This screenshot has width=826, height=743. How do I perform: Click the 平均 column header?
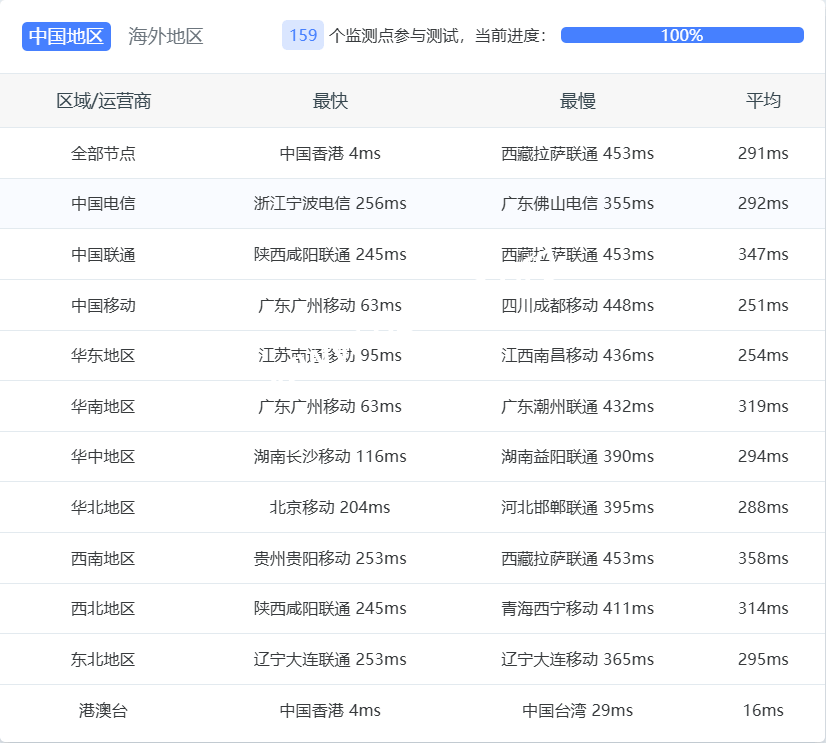pos(763,101)
